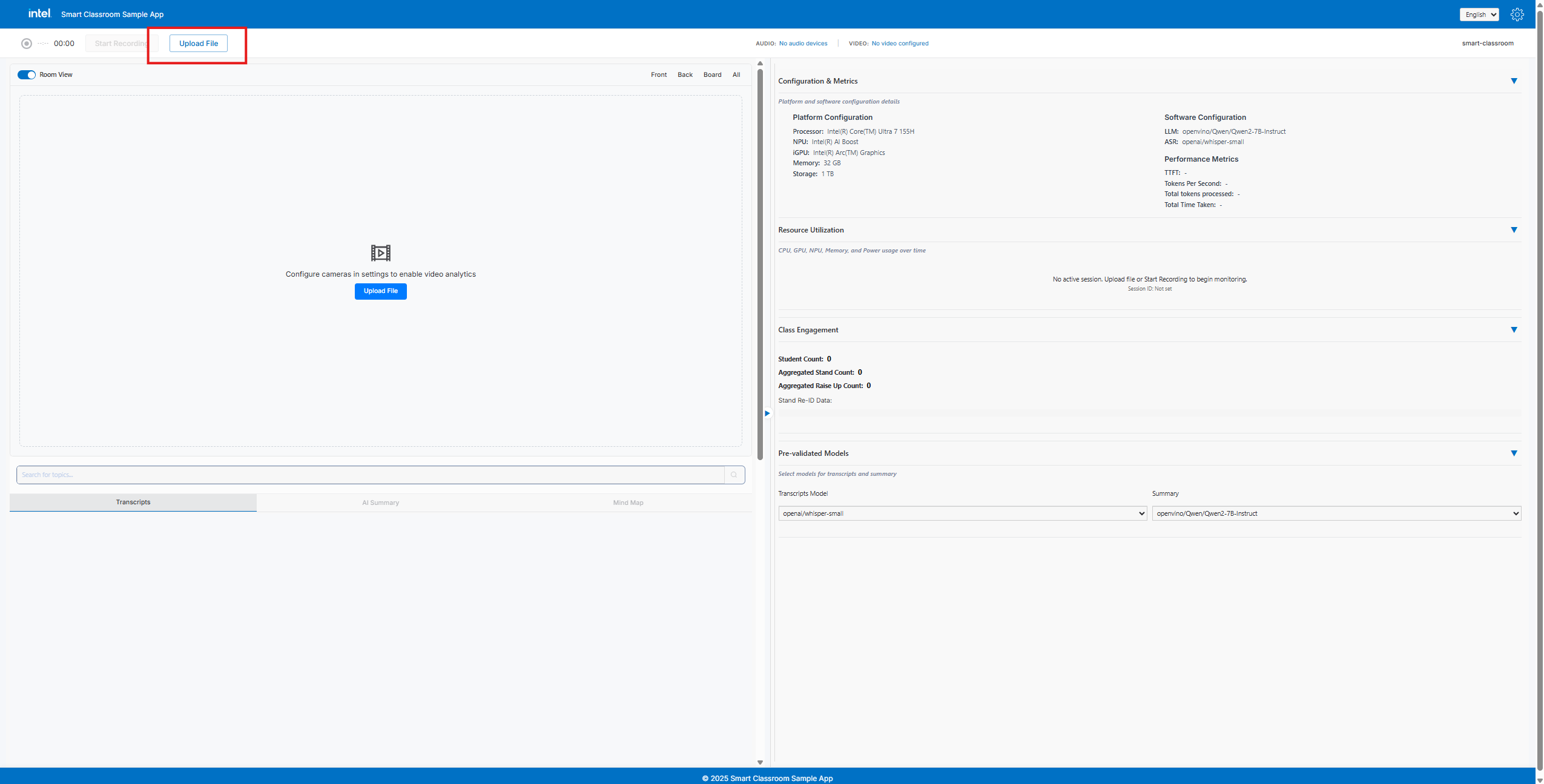Screen dimensions: 1544x784
Task: Select the Board camera view
Action: click(712, 75)
